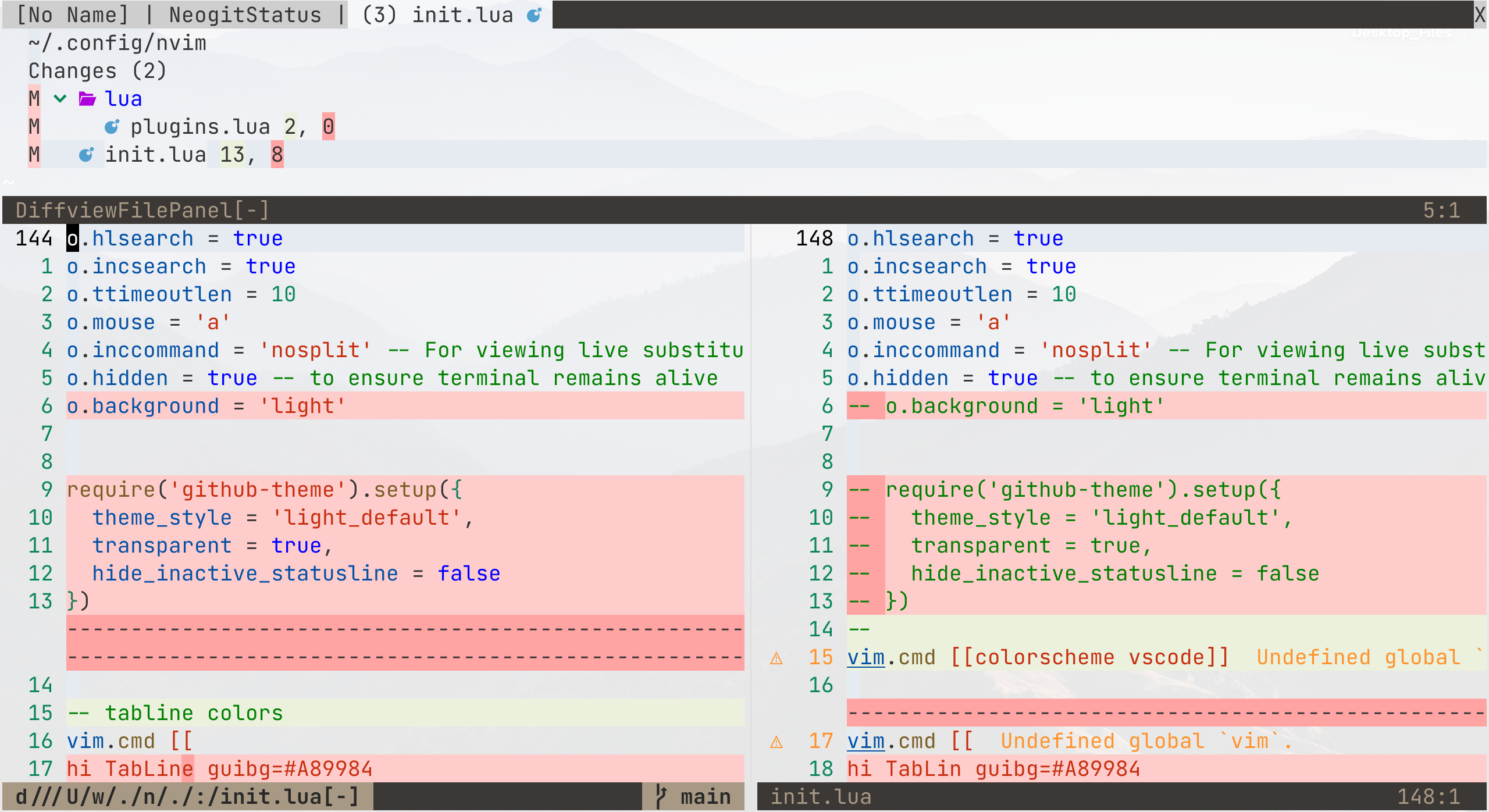Toggle the M status marker on the lua folder
This screenshot has width=1489, height=812.
pos(34,98)
